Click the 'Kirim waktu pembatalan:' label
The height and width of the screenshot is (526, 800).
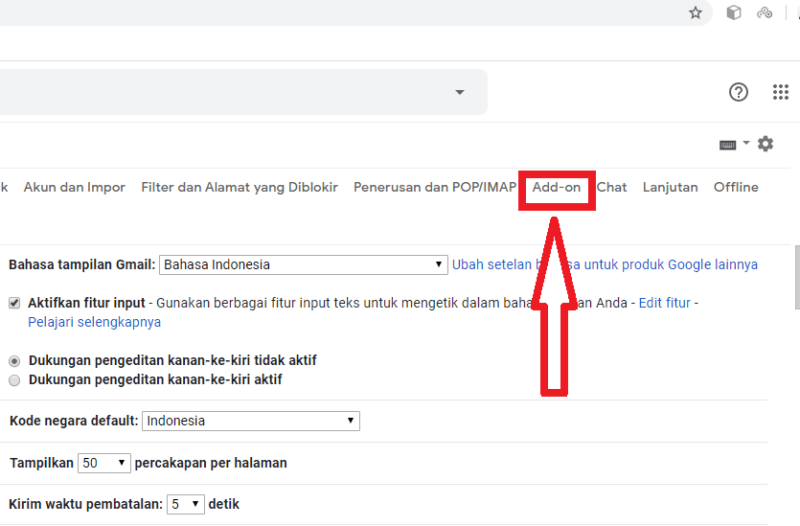tap(86, 505)
